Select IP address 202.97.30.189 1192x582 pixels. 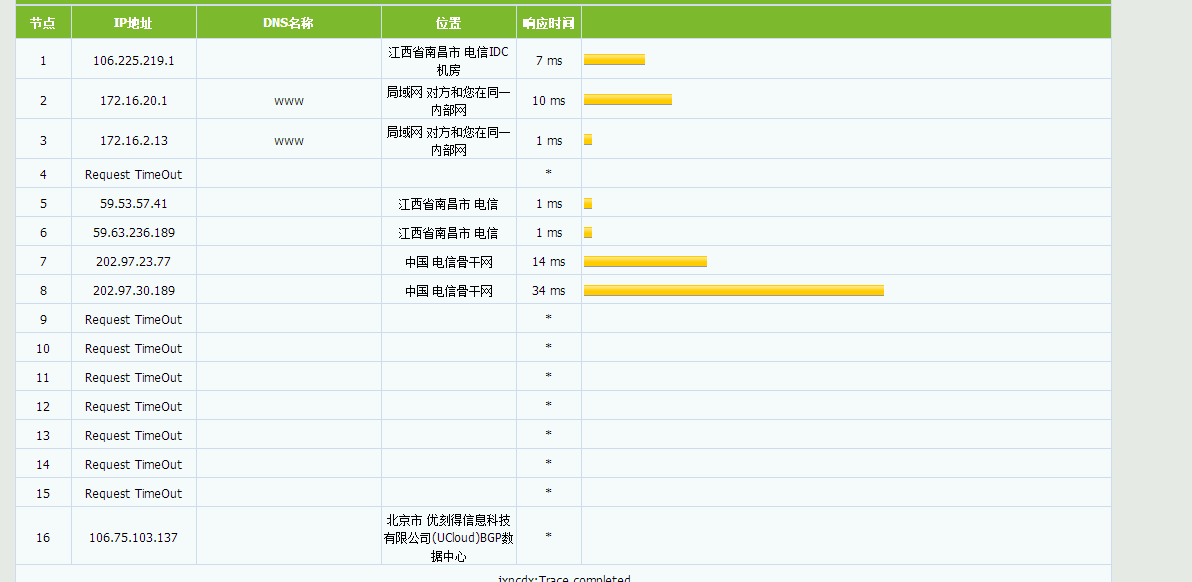(x=134, y=290)
